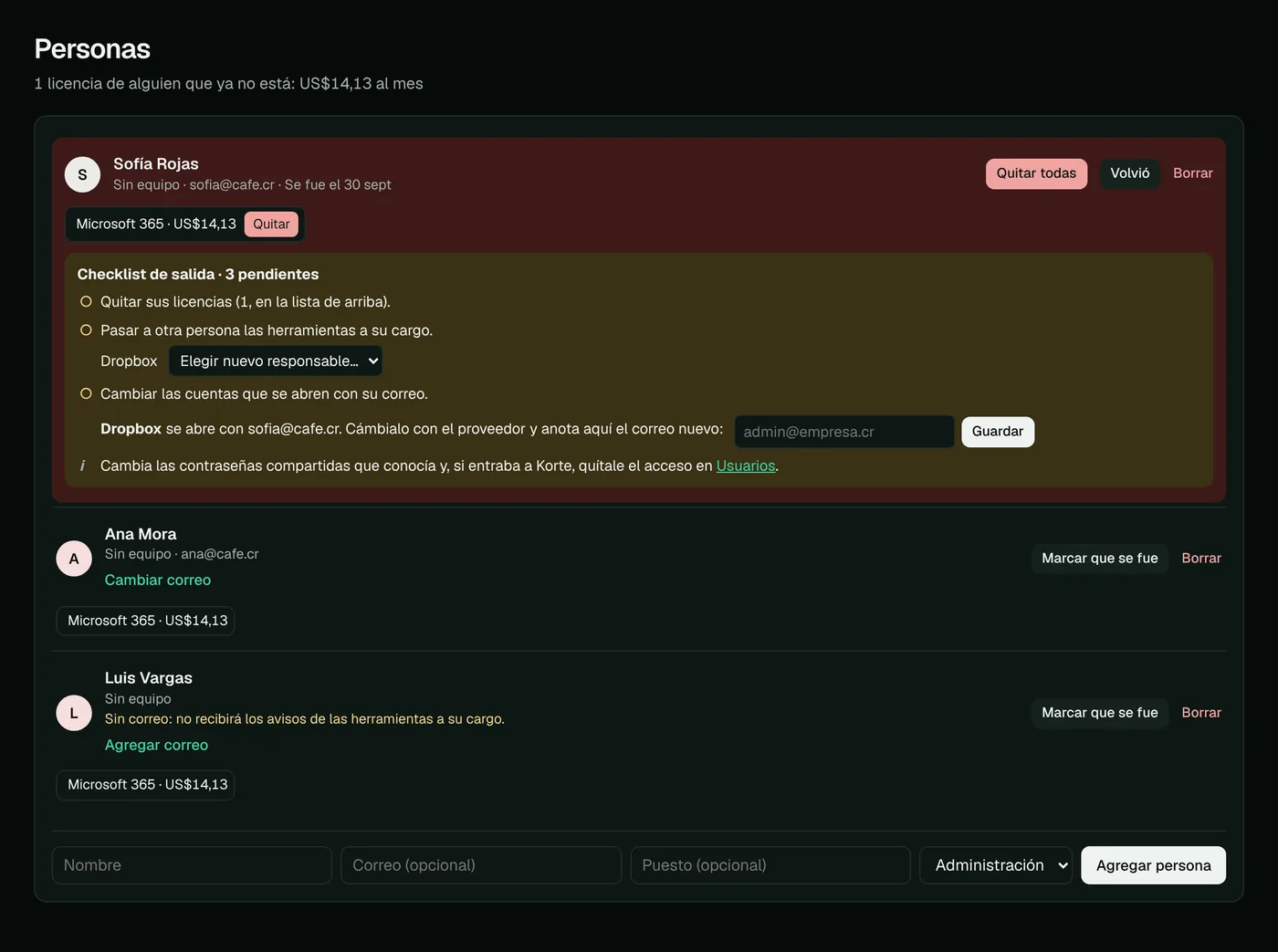This screenshot has width=1278, height=952.
Task: Click 'Quitar todas' for Sofía Rojas
Action: [x=1036, y=173]
